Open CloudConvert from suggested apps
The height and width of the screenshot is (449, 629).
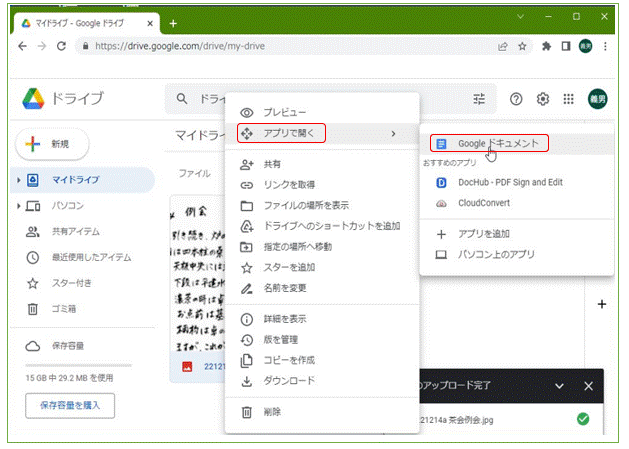tap(485, 202)
